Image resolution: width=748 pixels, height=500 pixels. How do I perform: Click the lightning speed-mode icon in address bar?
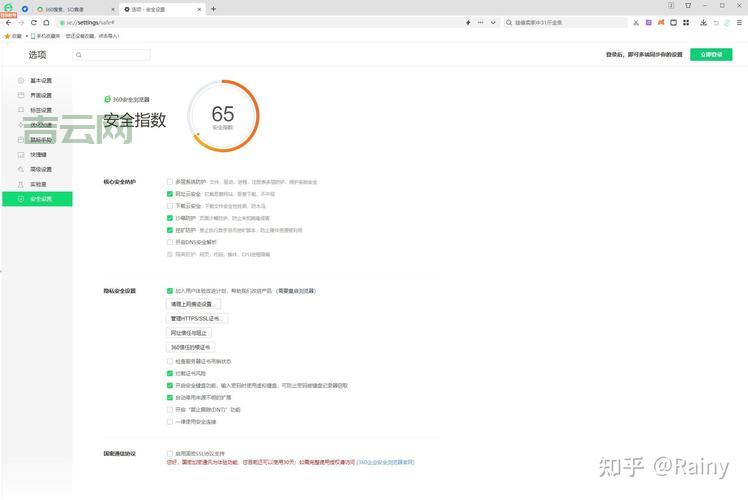[x=468, y=22]
